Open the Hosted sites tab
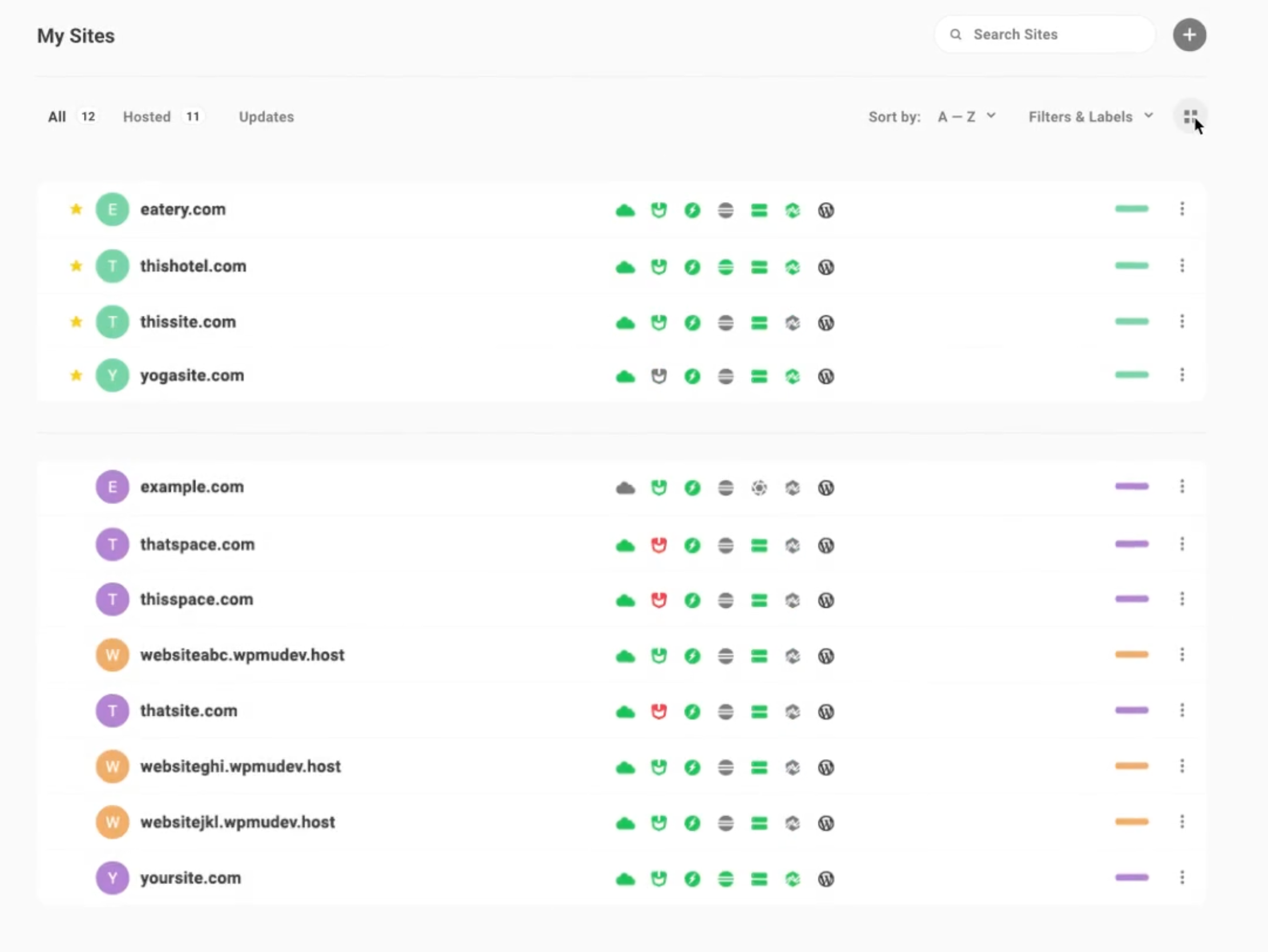1268x952 pixels. (x=147, y=117)
